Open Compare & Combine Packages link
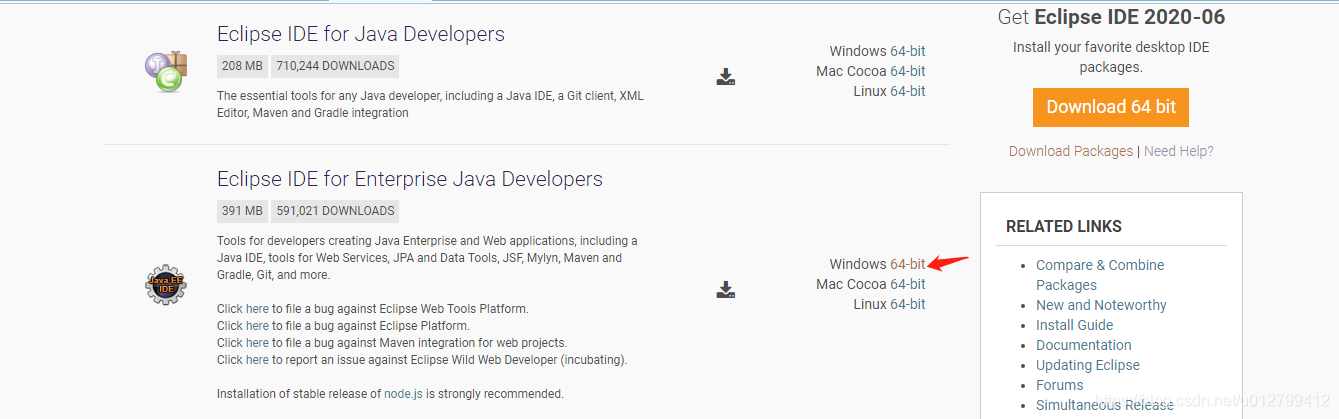 pos(1100,275)
